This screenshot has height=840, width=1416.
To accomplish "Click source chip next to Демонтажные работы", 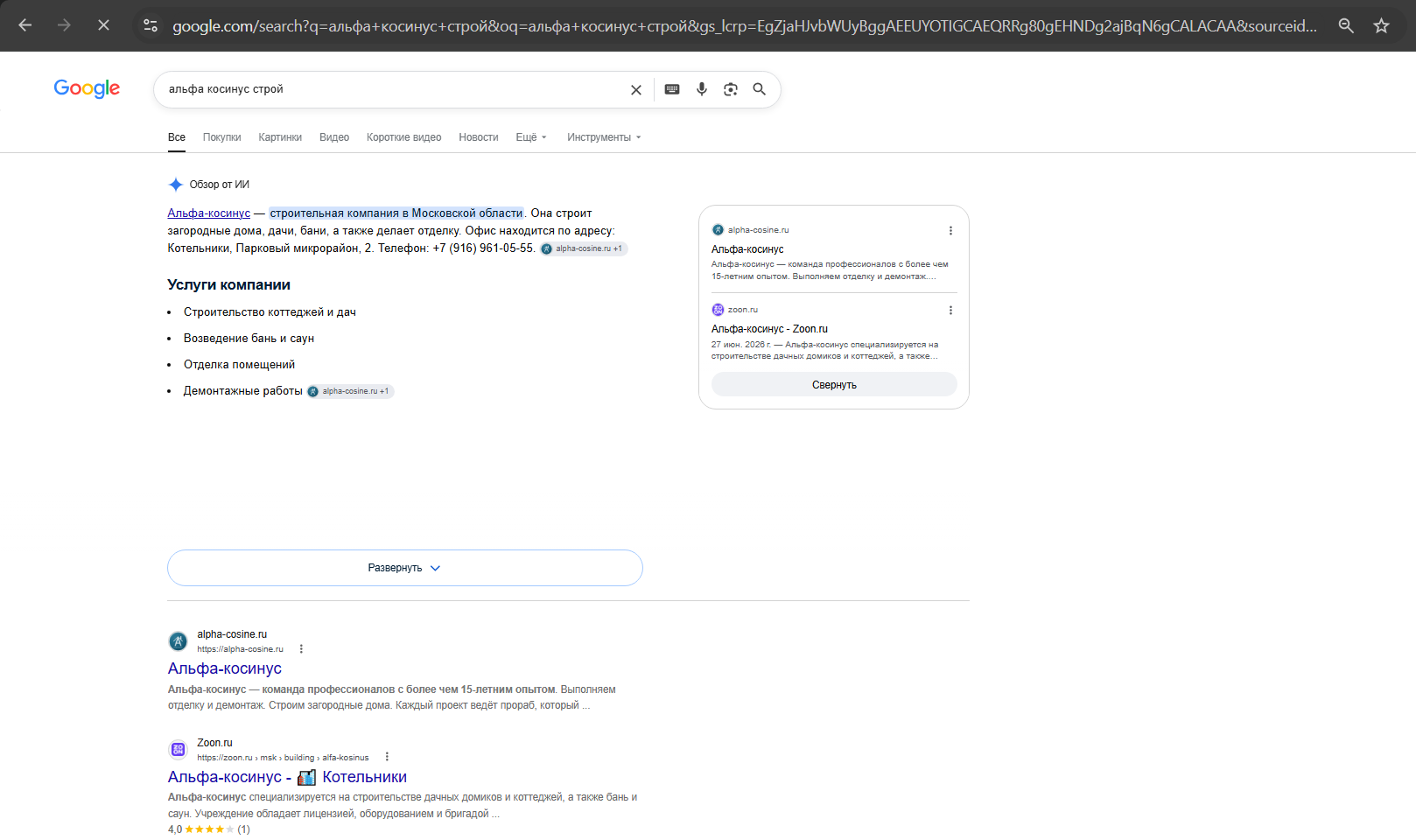I will point(350,391).
